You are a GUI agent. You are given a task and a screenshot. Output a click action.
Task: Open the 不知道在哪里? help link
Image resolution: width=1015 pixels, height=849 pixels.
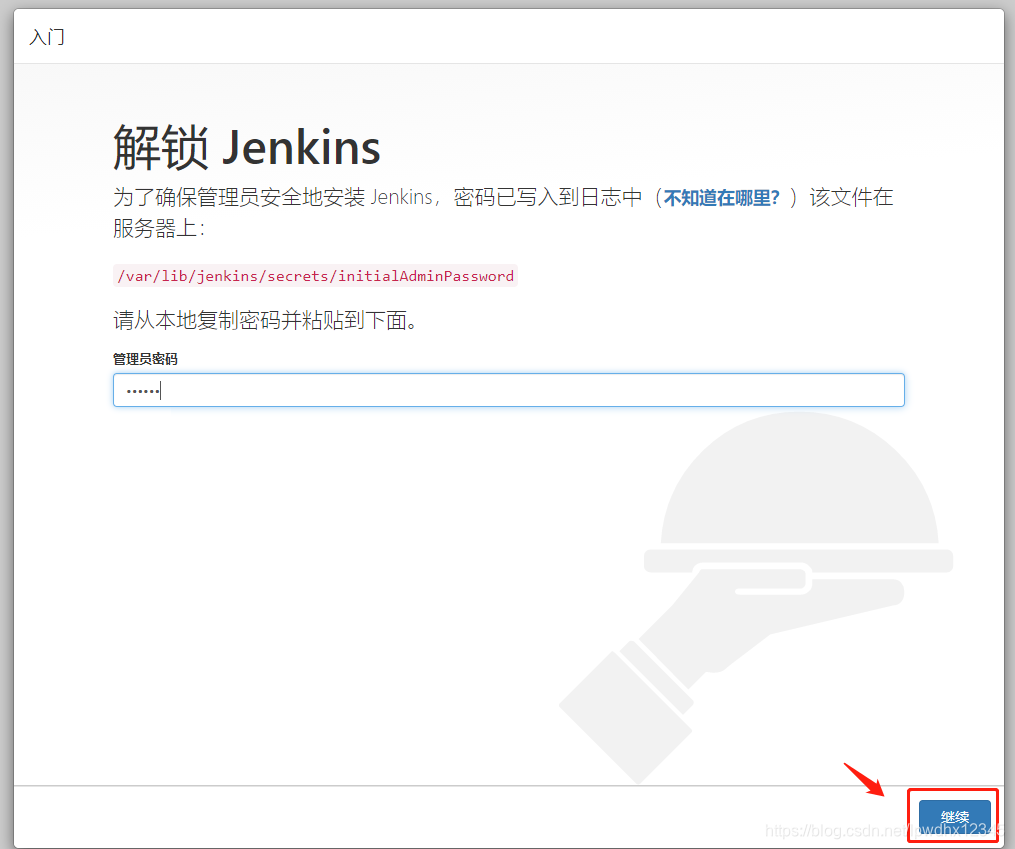pos(722,197)
